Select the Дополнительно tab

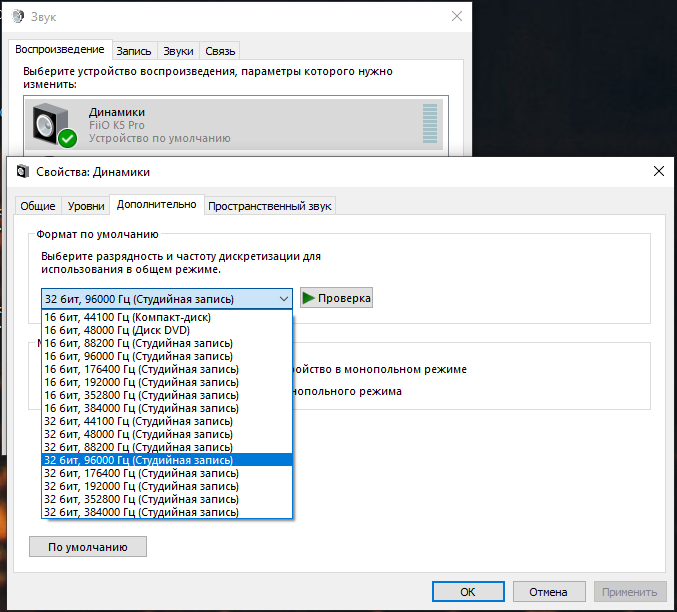pos(157,204)
